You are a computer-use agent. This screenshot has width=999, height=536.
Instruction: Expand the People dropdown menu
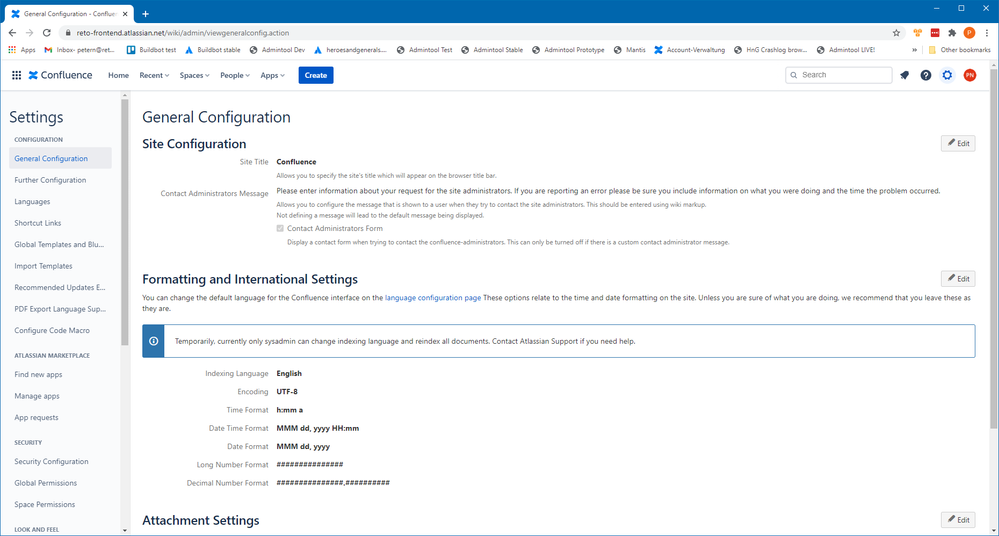click(235, 75)
